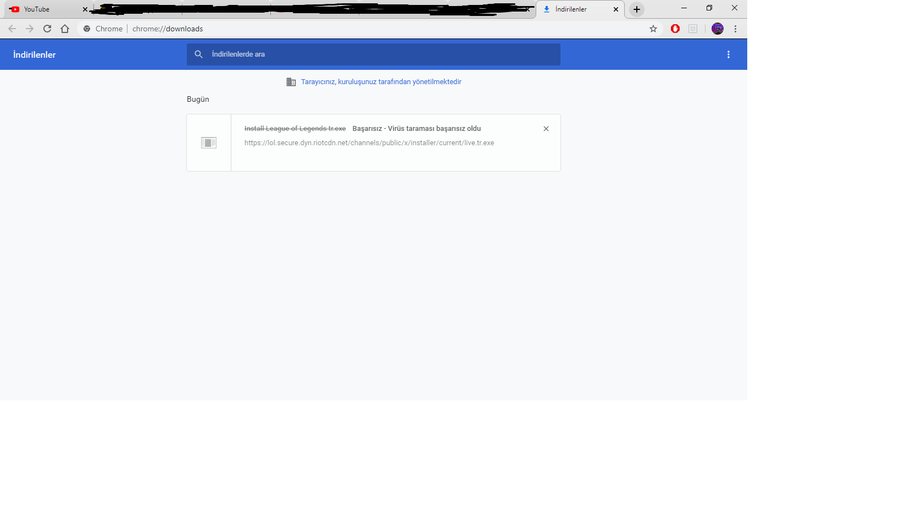Focus the İndirilenlerde ara search field
The image size is (900, 506).
coord(373,55)
